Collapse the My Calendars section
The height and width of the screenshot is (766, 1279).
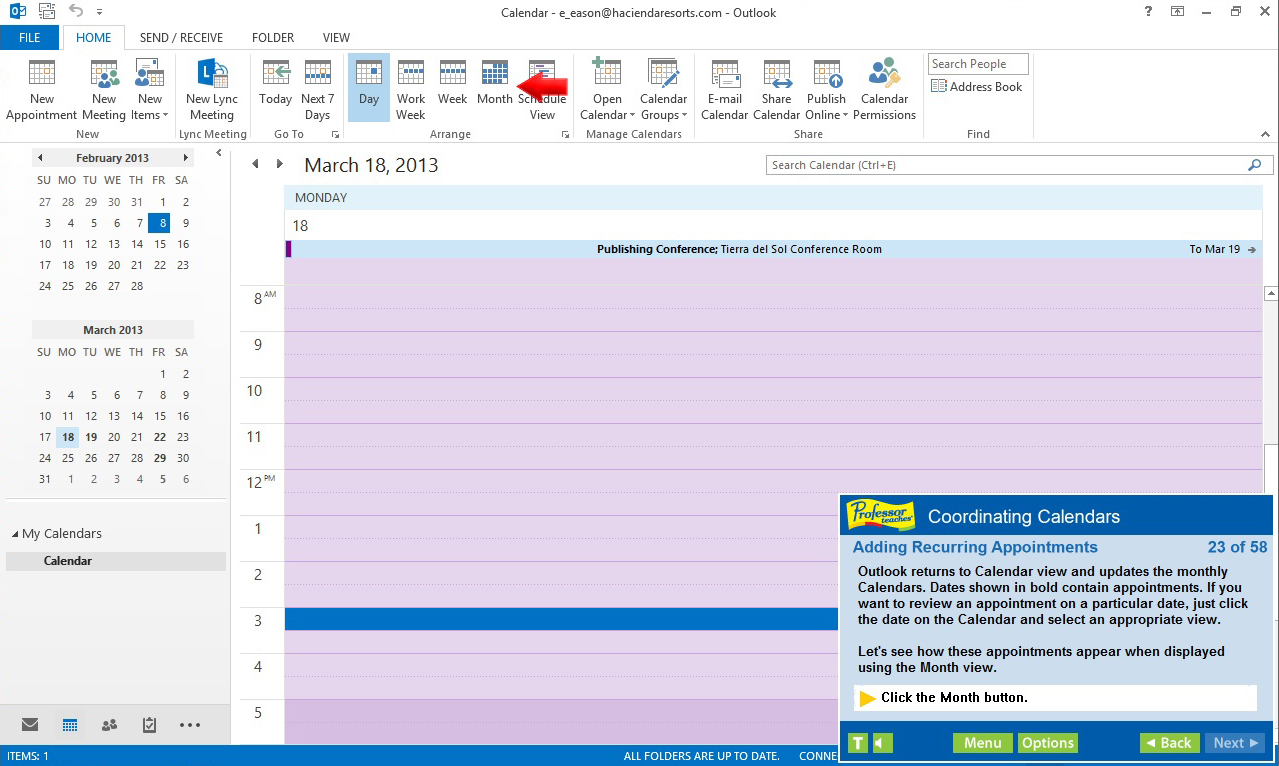pyautogui.click(x=17, y=533)
